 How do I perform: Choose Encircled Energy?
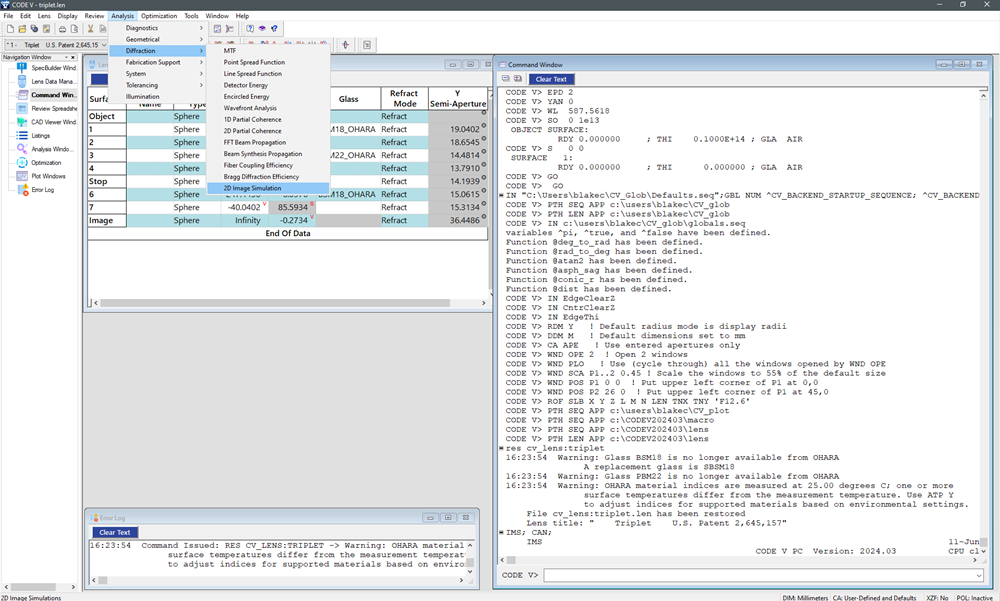tap(268, 97)
